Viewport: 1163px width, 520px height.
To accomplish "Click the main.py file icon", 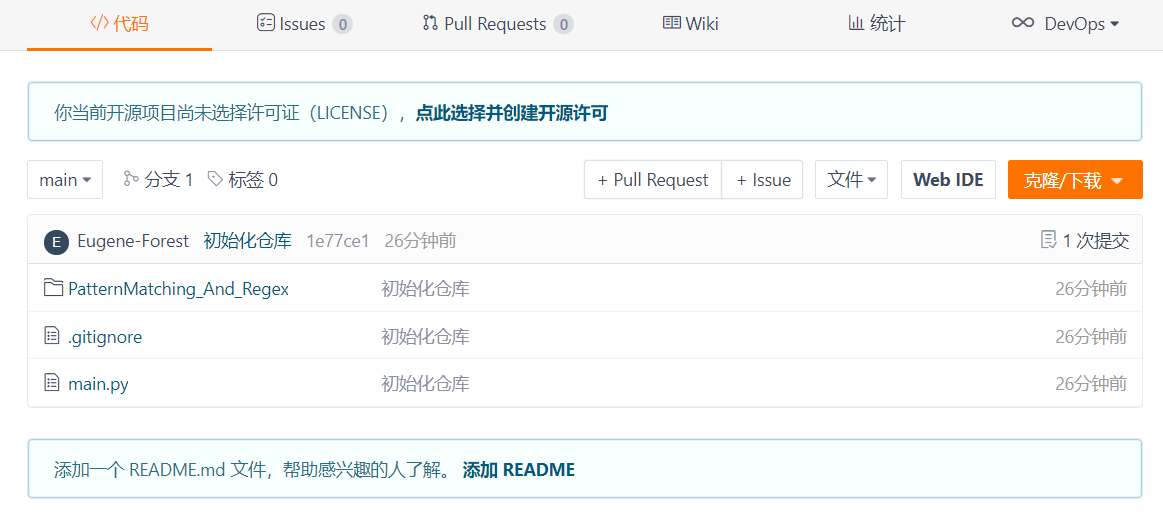I will 51,383.
